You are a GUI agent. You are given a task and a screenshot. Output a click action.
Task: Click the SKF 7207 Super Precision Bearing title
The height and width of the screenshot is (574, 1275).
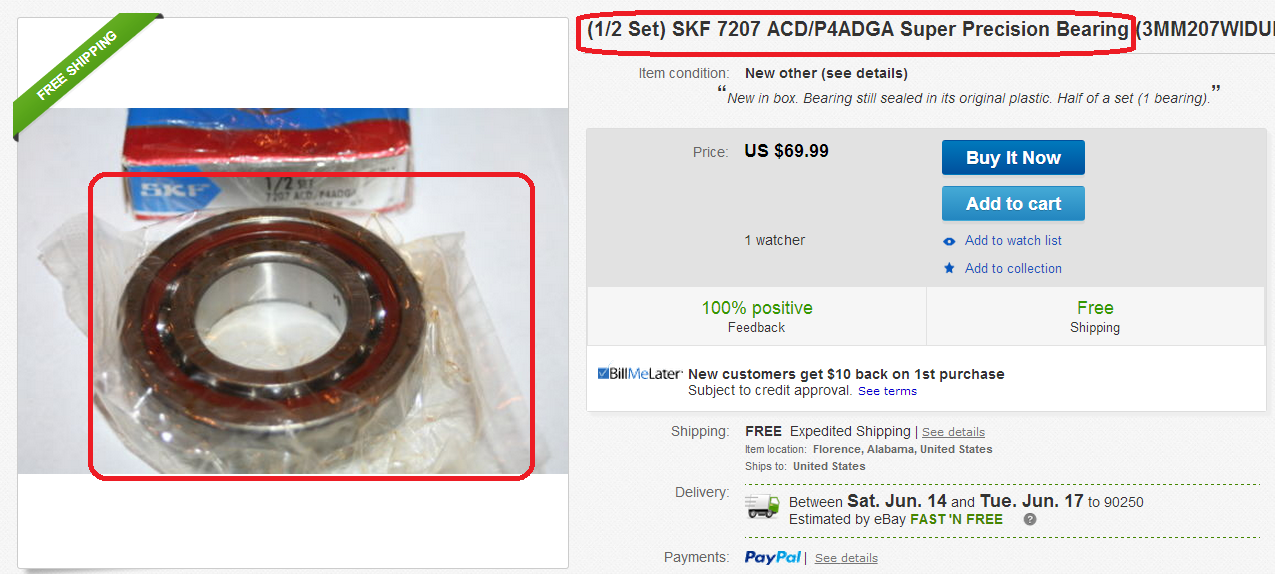pos(857,30)
